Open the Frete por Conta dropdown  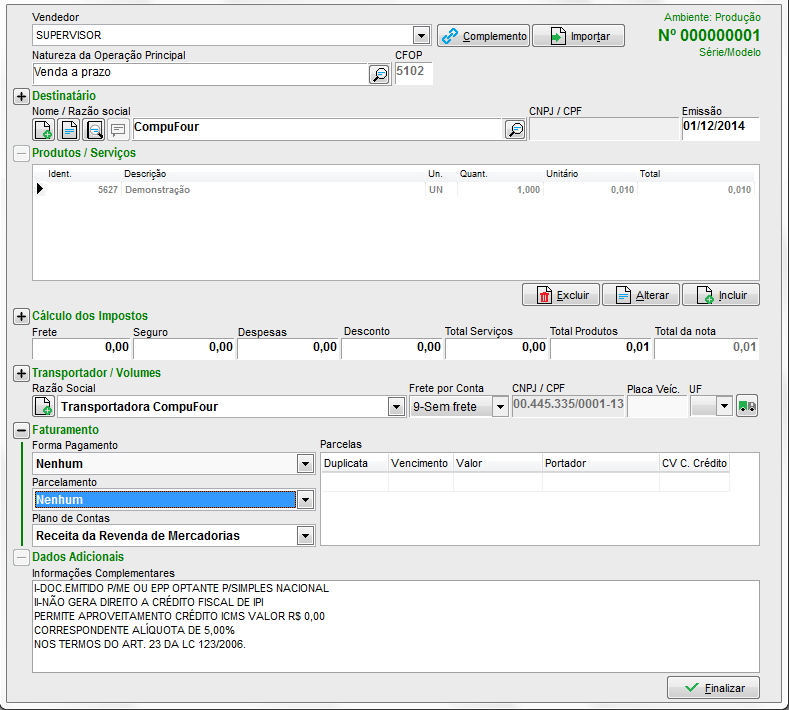499,407
